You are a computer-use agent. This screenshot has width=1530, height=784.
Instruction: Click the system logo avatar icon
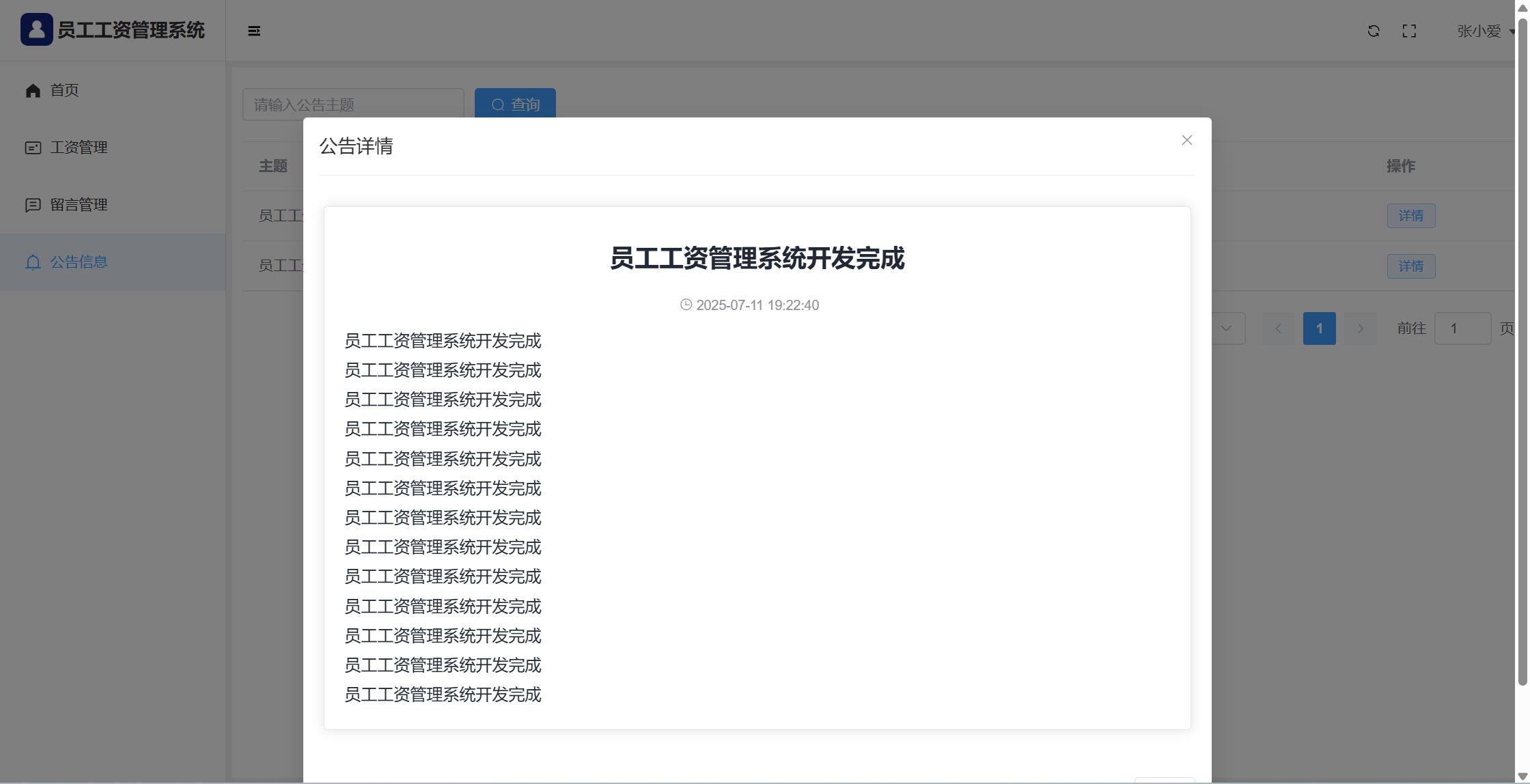coord(37,30)
